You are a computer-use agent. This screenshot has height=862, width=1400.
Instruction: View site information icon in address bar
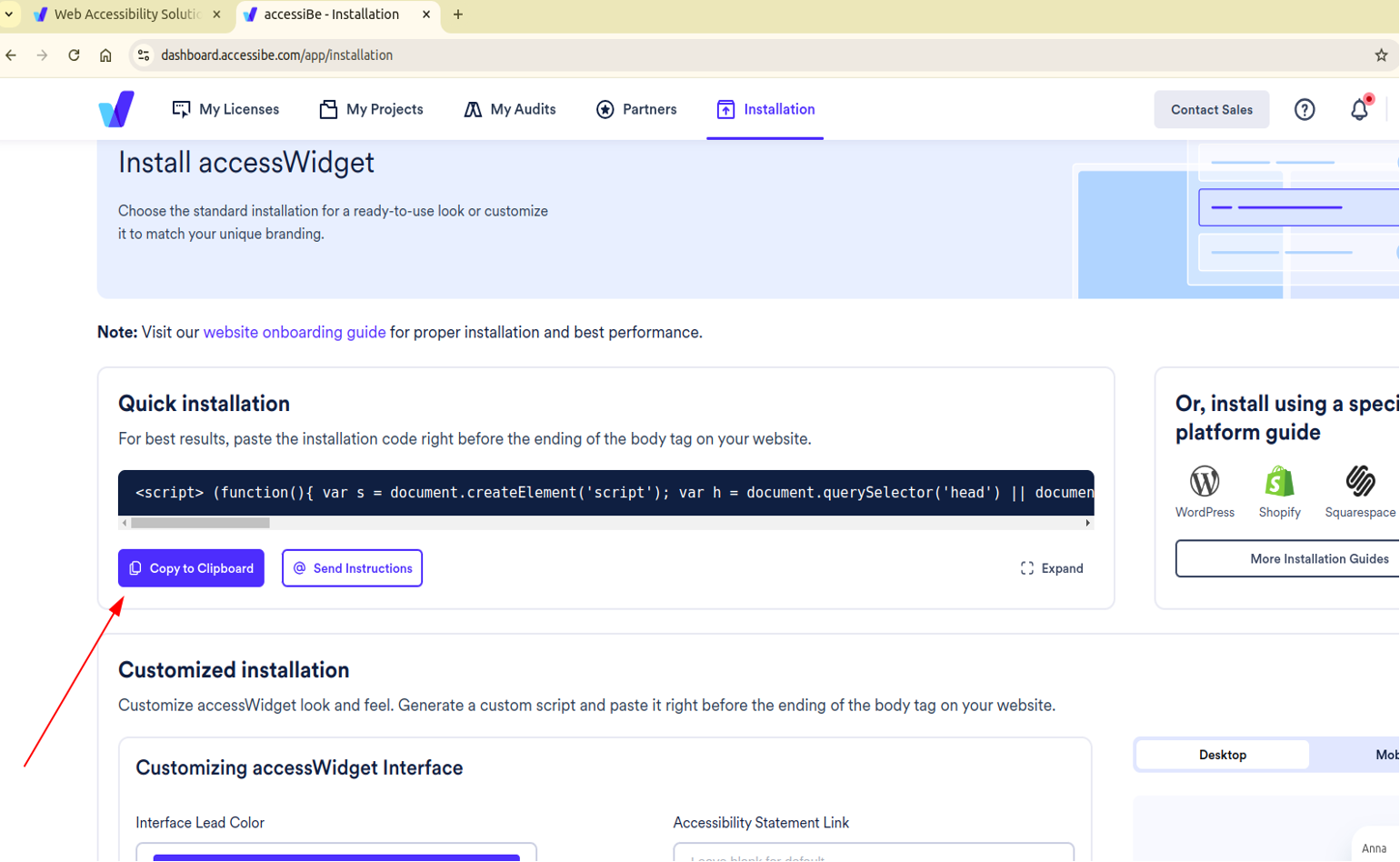point(144,55)
